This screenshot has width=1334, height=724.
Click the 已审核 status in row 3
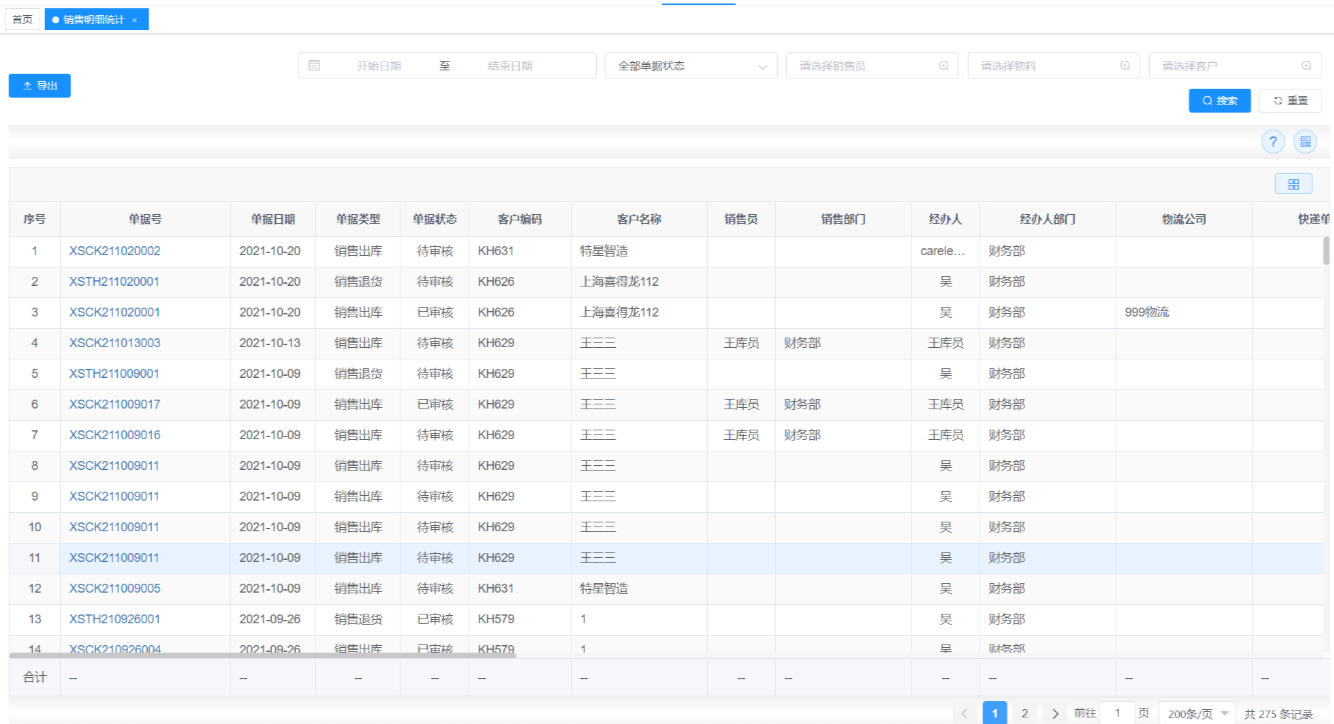click(435, 312)
